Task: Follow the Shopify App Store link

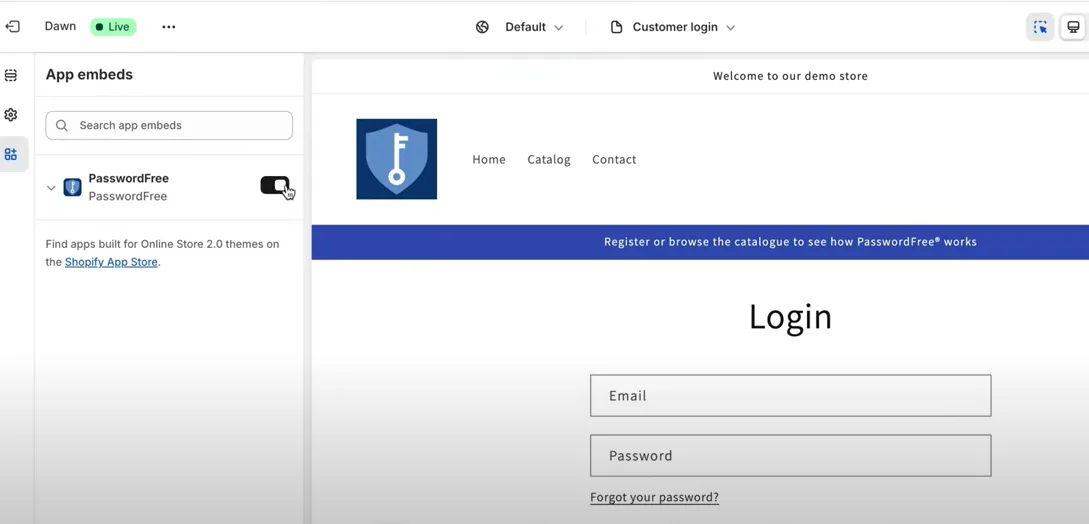Action: [111, 262]
